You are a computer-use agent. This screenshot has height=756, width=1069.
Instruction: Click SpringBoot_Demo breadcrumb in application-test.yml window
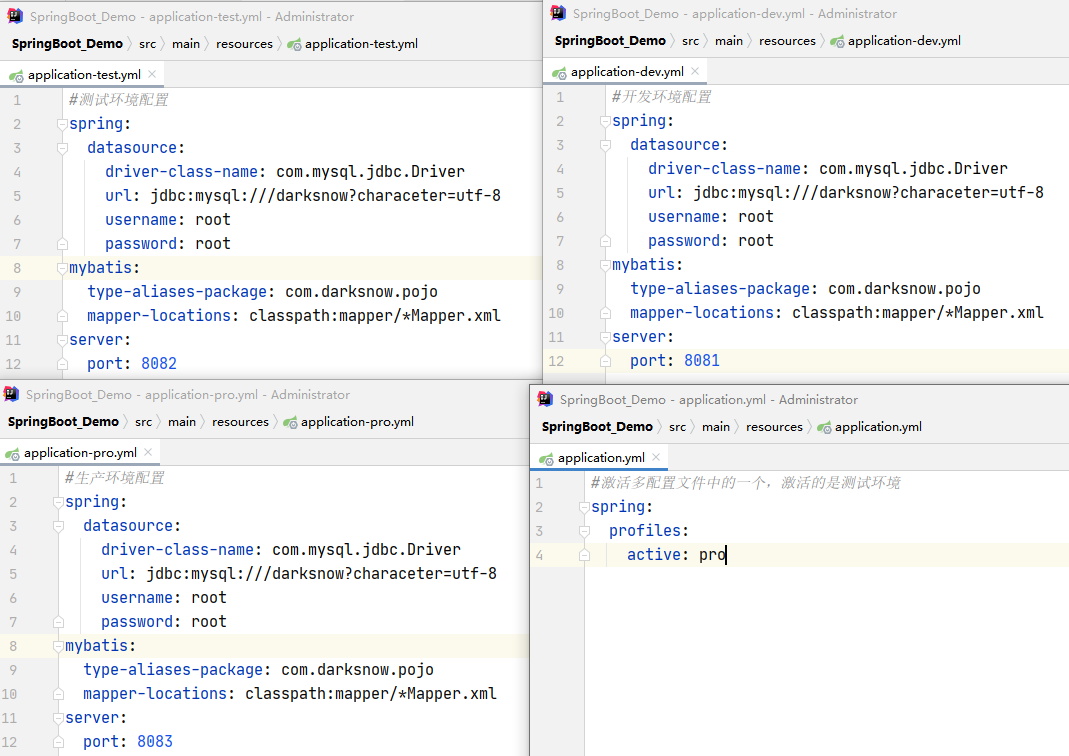[67, 44]
